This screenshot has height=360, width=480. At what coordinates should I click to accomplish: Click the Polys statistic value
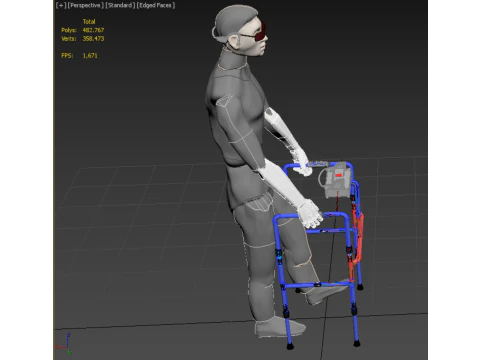[93, 30]
